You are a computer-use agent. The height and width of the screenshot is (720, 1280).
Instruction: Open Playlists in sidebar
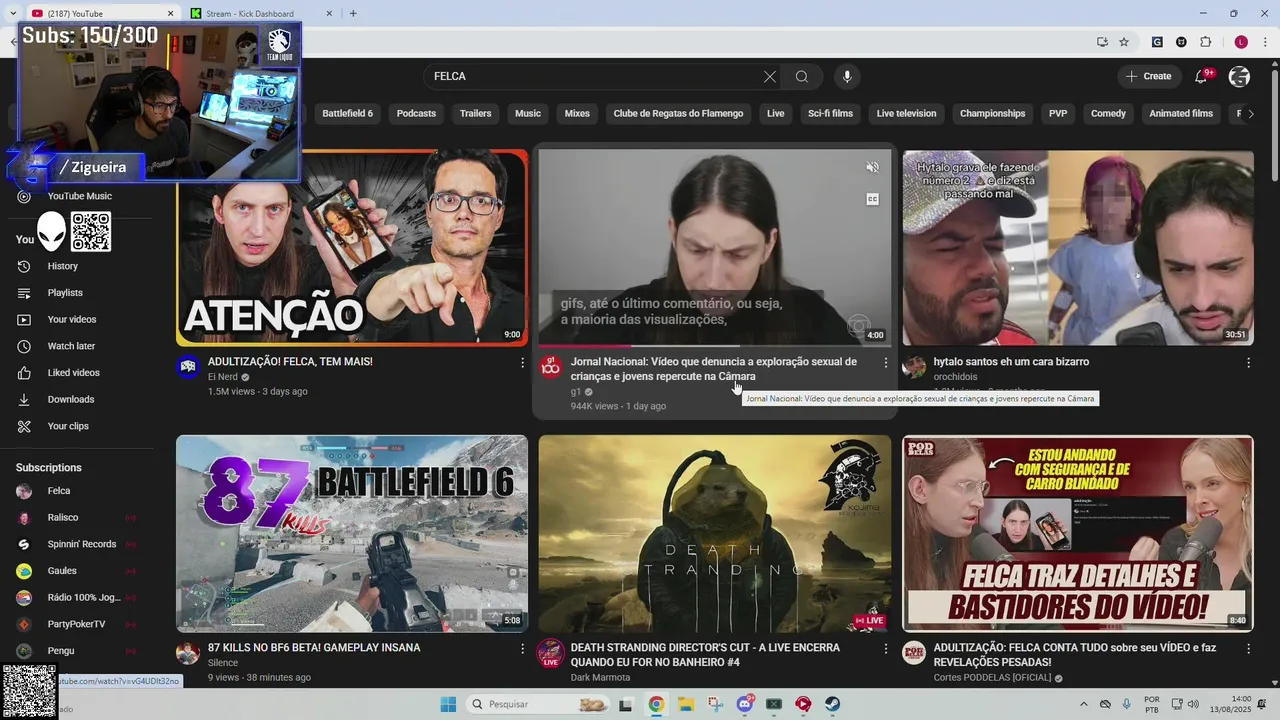tap(65, 293)
